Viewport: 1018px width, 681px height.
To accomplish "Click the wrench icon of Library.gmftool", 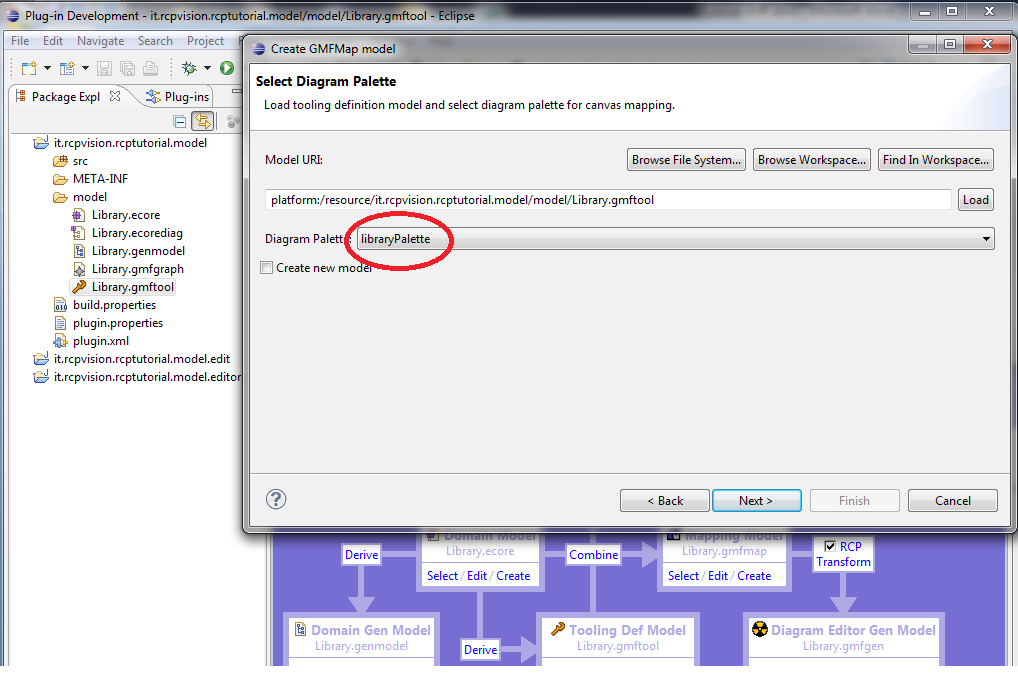I will [x=79, y=287].
